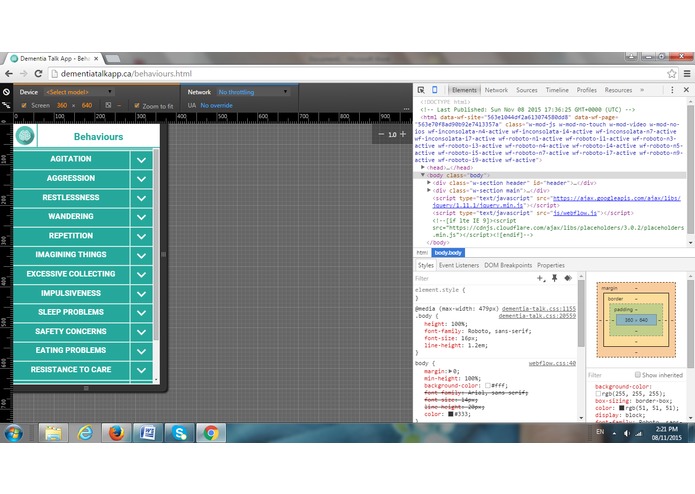The height and width of the screenshot is (494, 695).
Task: Show more DevTools tabs chevron
Action: point(642,90)
